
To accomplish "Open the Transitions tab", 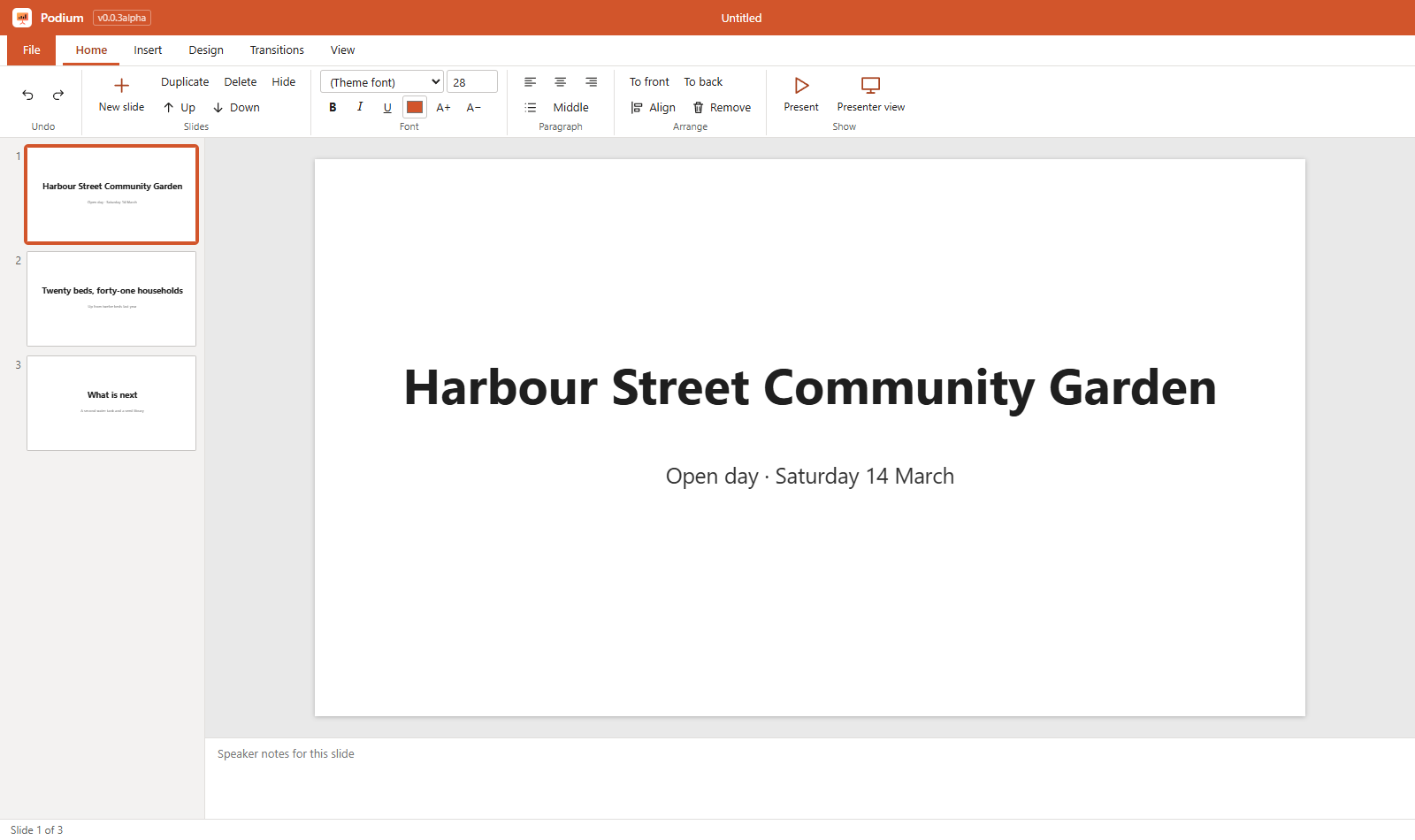I will click(x=277, y=50).
